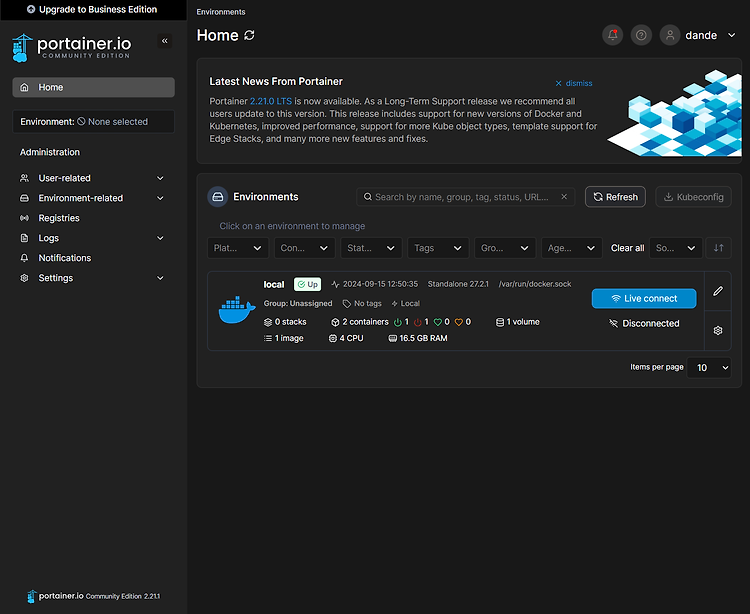Expand the Logs menu

tap(93, 238)
